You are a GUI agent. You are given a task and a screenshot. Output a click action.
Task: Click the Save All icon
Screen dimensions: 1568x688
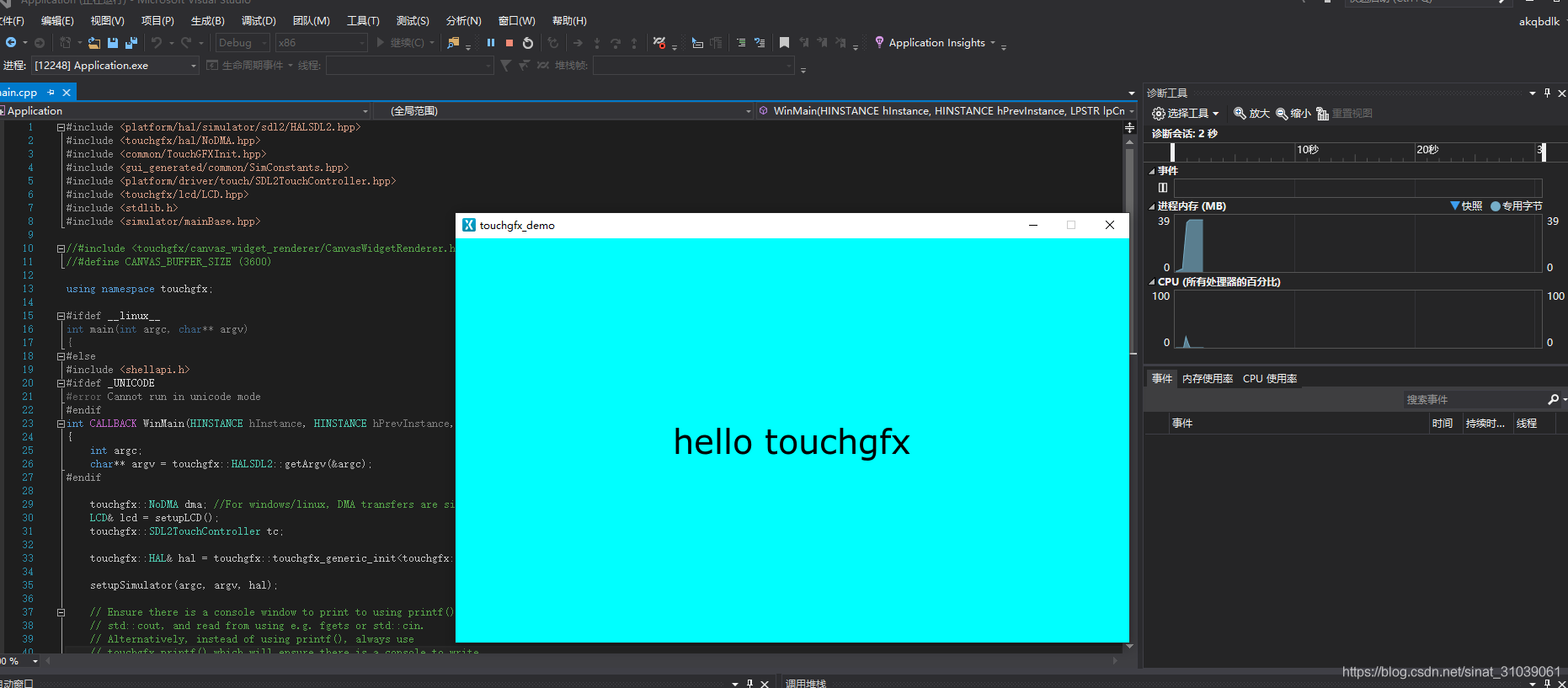coord(131,42)
